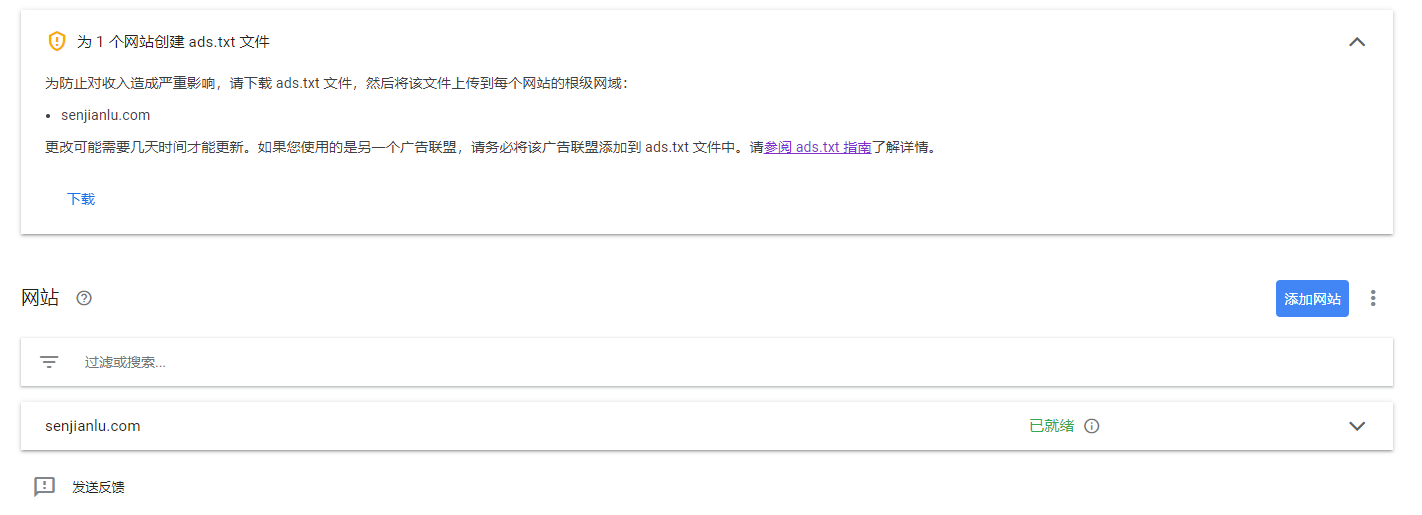This screenshot has height=515, width=1422.
Task: Download the ads.txt file
Action: [x=81, y=199]
